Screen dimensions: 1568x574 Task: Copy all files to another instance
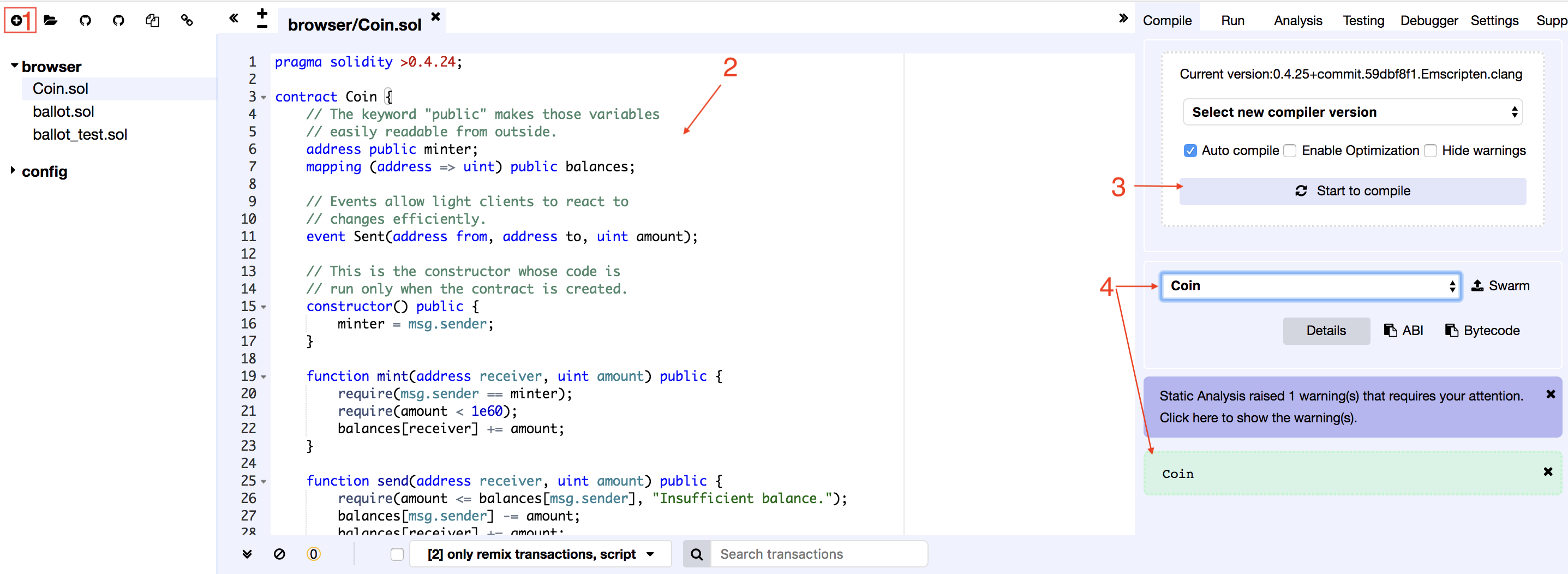coord(152,21)
